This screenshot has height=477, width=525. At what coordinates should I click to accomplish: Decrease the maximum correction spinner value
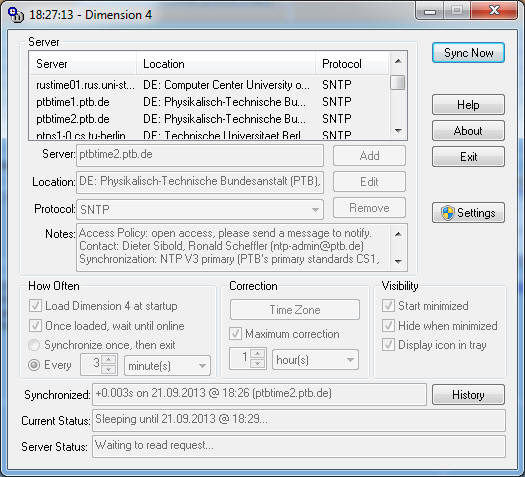pos(257,364)
